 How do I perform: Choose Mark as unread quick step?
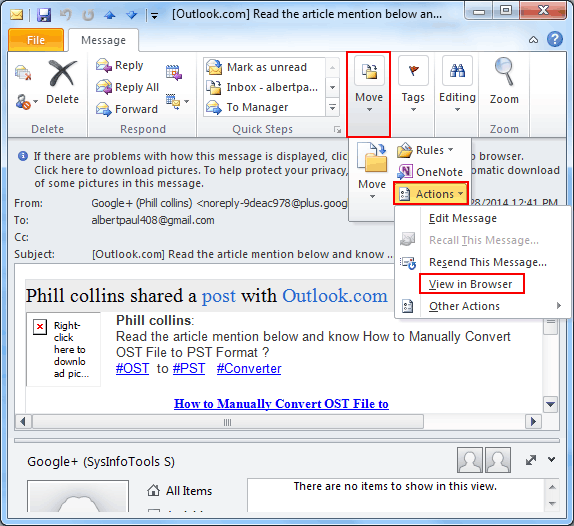tap(264, 67)
